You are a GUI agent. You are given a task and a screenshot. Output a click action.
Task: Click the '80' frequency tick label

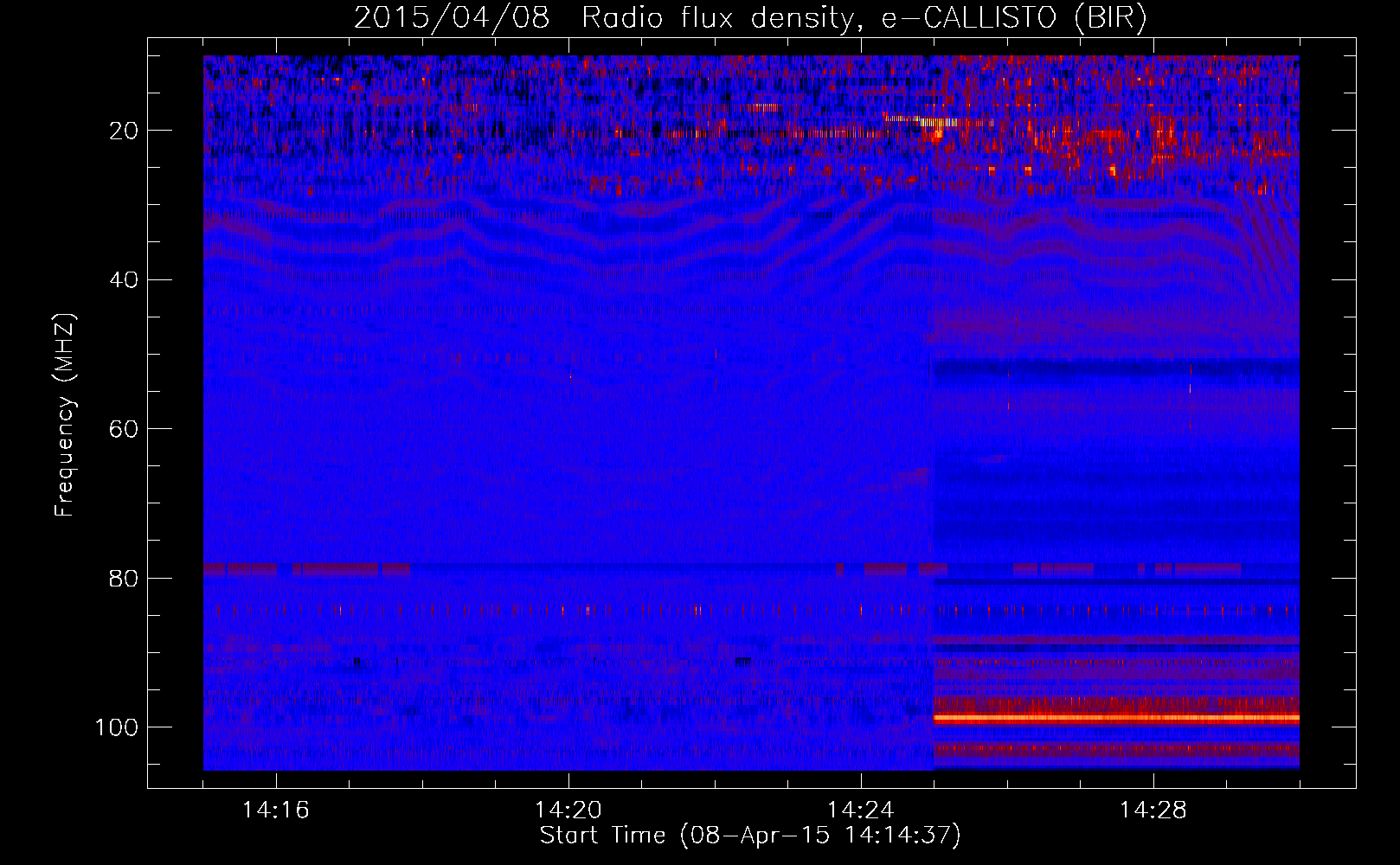[124, 578]
